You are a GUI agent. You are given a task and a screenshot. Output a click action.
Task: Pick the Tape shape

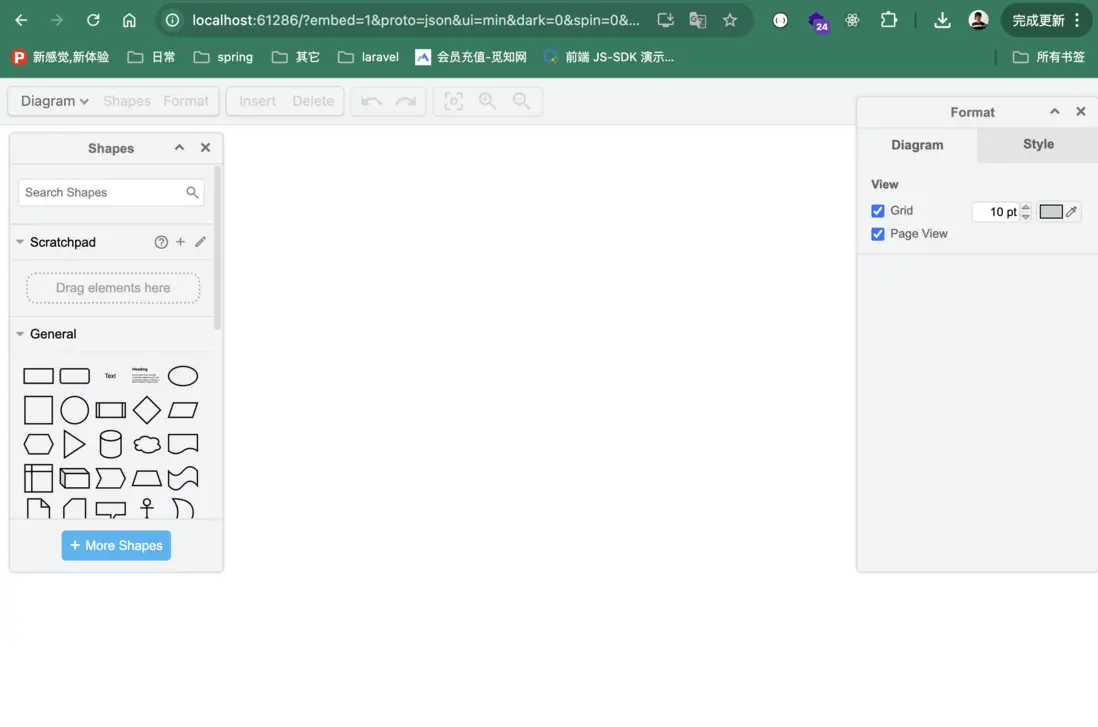183,478
